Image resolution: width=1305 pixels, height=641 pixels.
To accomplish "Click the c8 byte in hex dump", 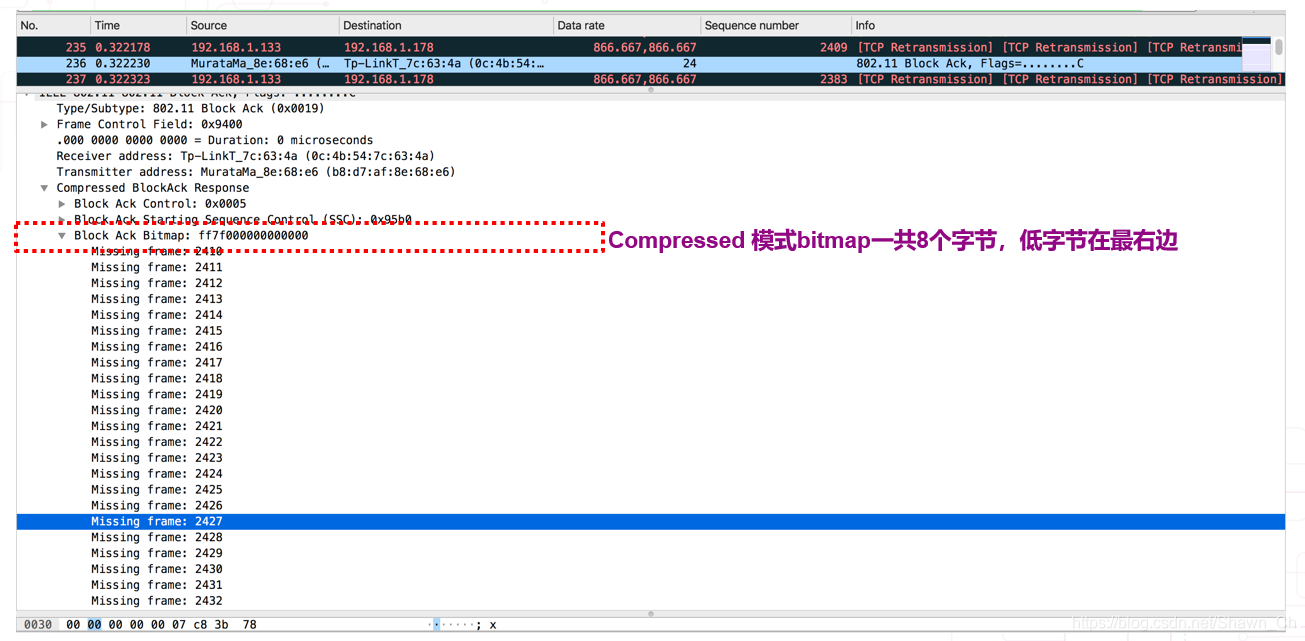I will click(200, 625).
